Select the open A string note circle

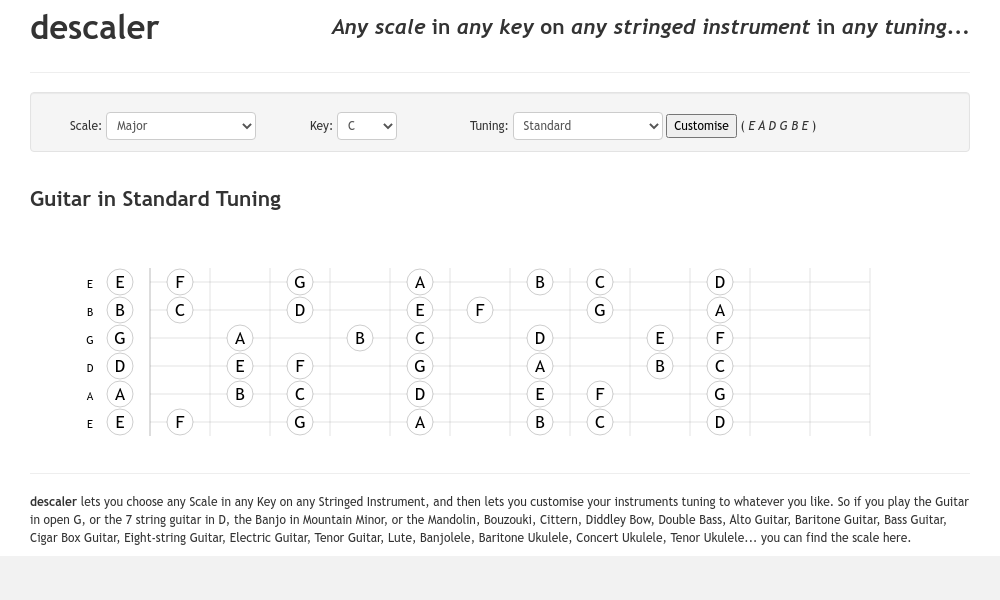(x=120, y=394)
